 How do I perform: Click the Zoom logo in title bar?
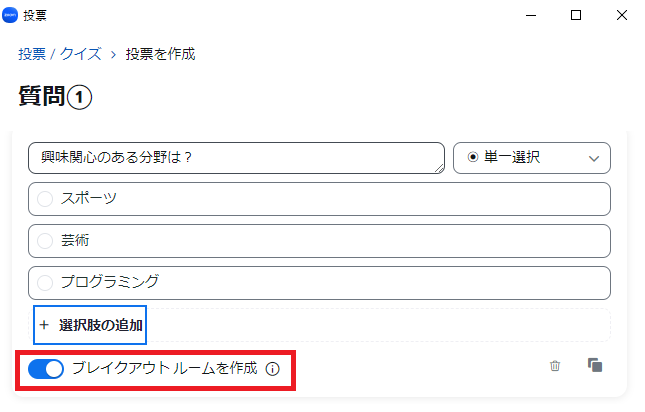pyautogui.click(x=10, y=15)
